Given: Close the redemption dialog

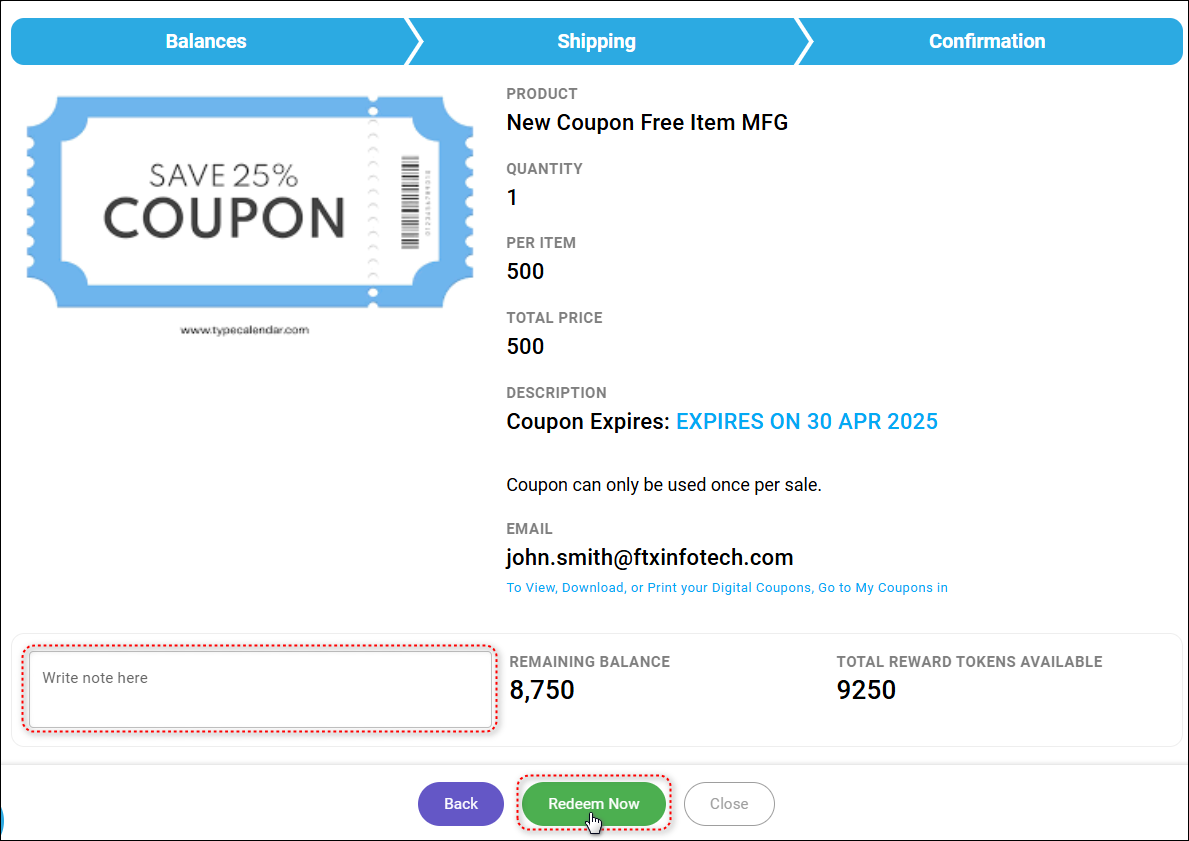Looking at the screenshot, I should pyautogui.click(x=729, y=804).
